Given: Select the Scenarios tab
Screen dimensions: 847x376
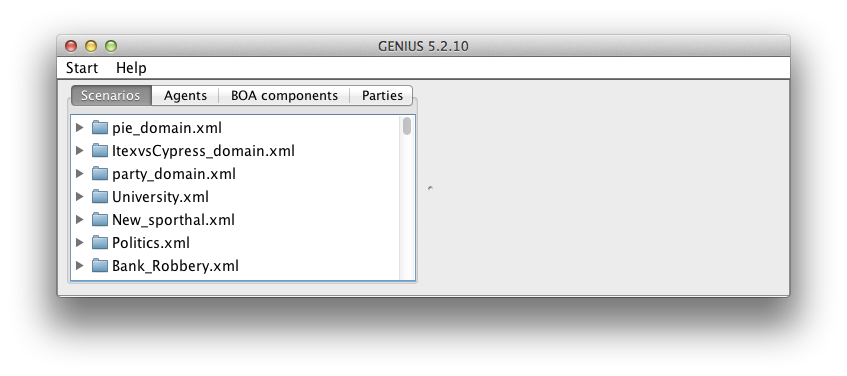Looking at the screenshot, I should click(111, 96).
